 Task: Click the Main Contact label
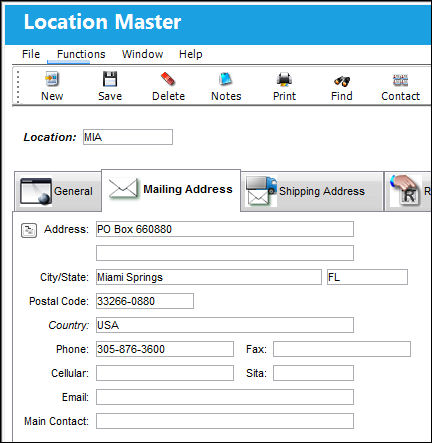pos(56,421)
